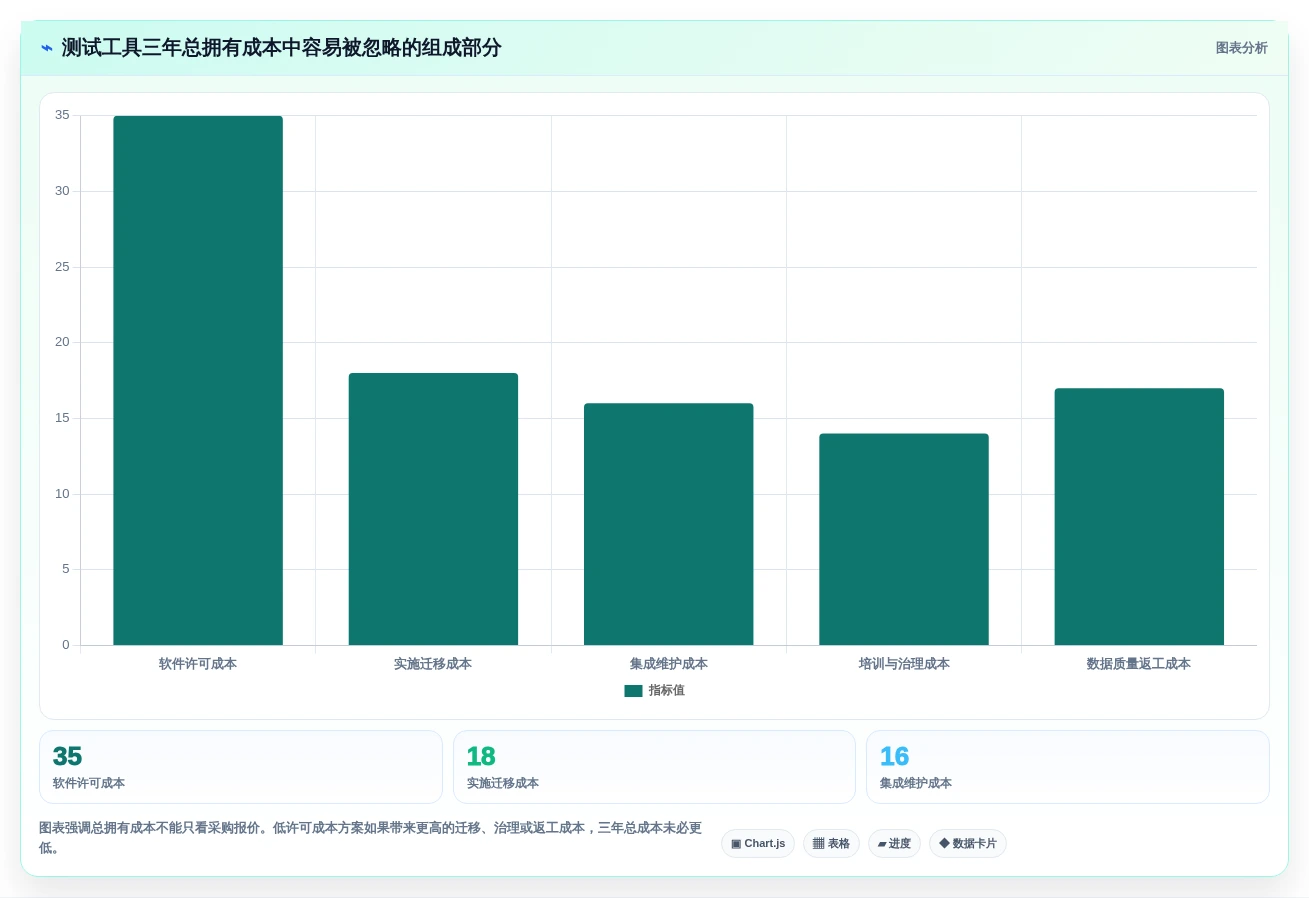Select the 软件许可成本 bar in the chart
Screen dimensions: 1309x898
[x=198, y=380]
